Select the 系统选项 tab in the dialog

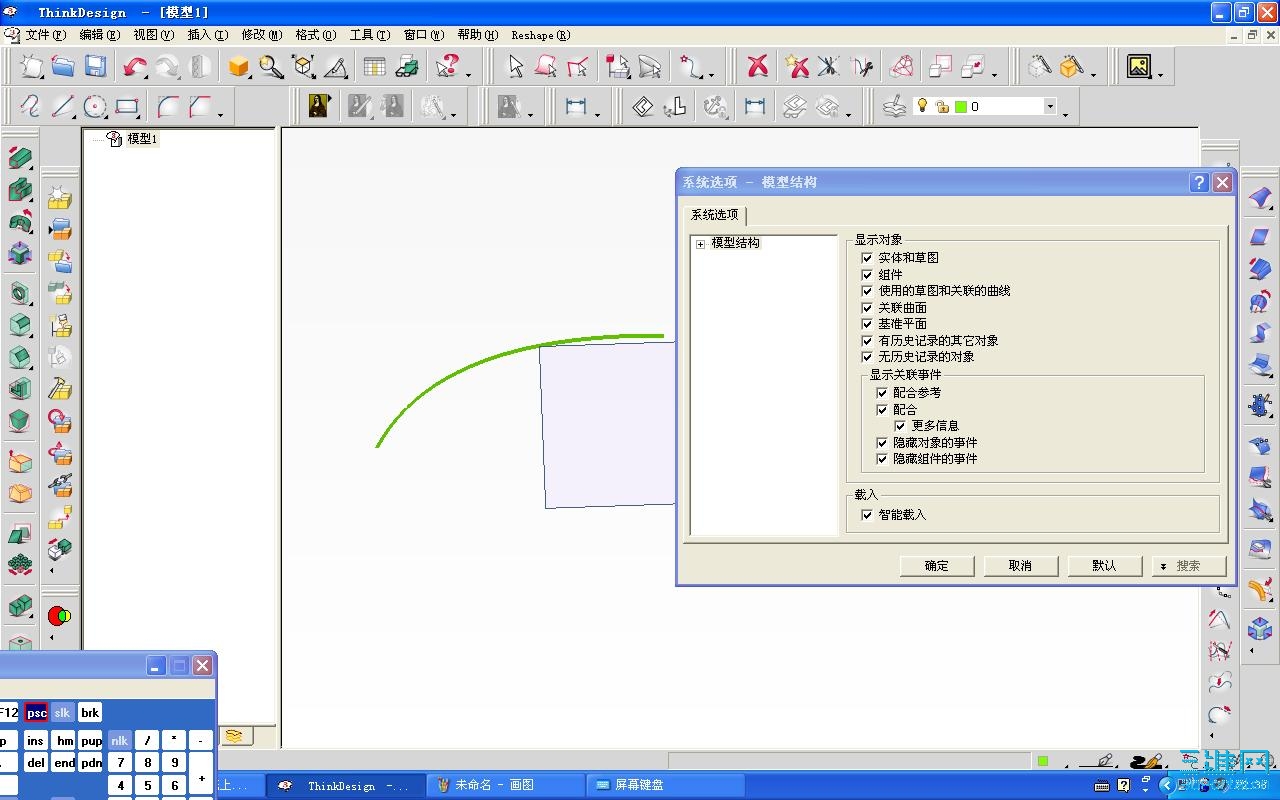coord(715,215)
